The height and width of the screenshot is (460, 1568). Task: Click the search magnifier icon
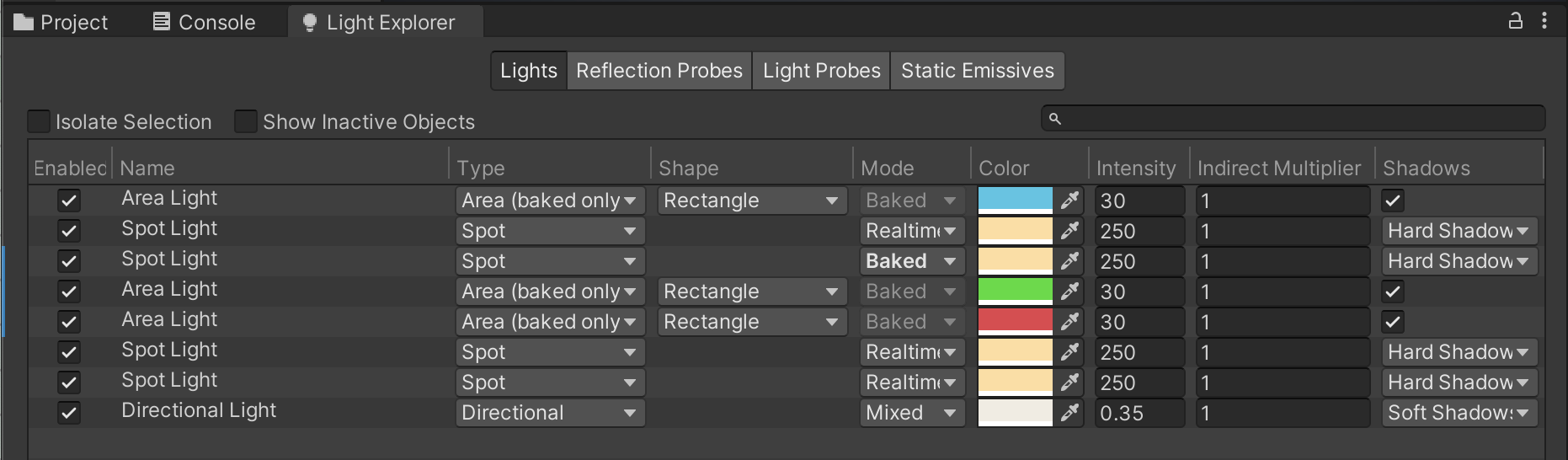pos(1055,119)
